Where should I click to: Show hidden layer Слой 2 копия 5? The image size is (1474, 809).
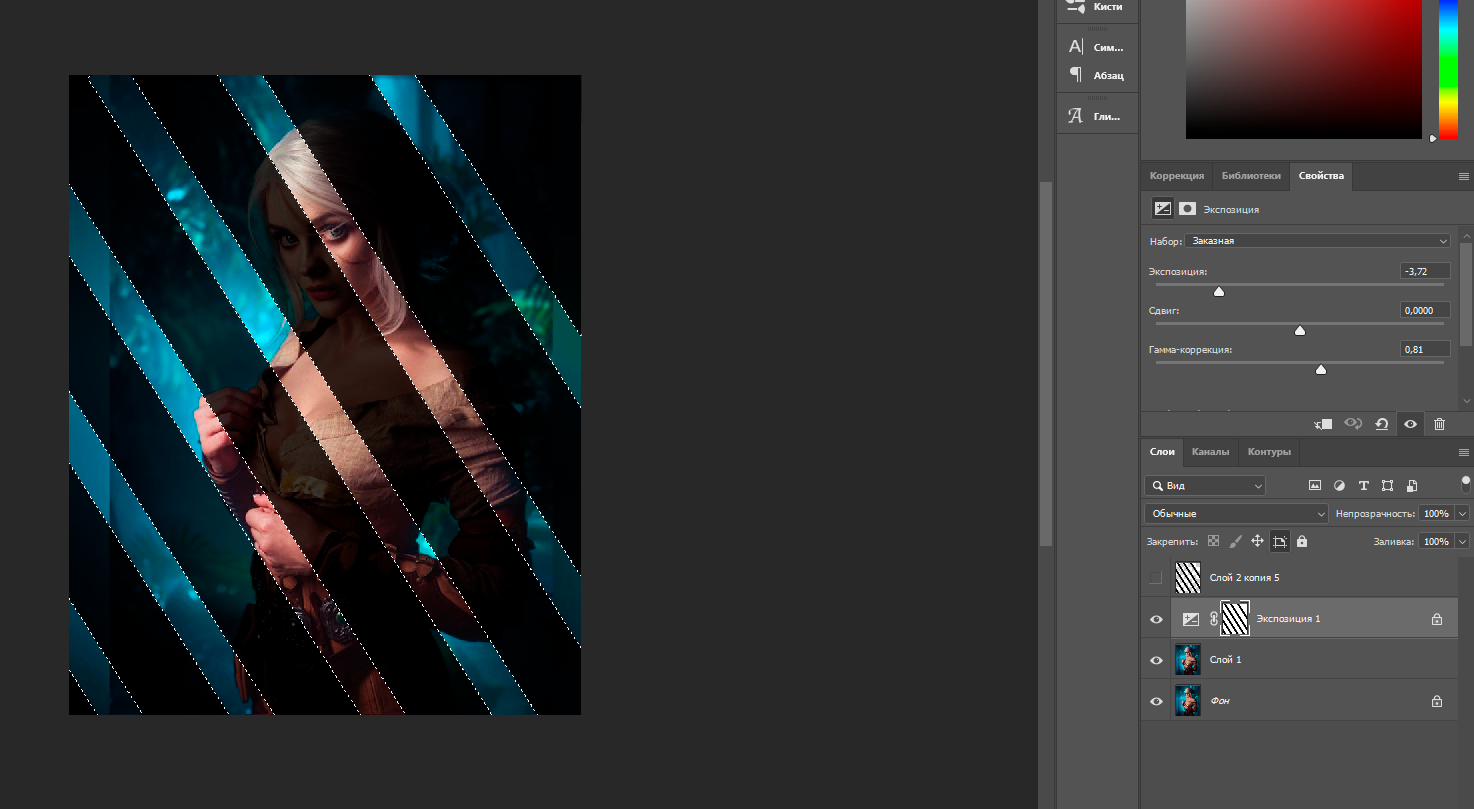coord(1156,578)
